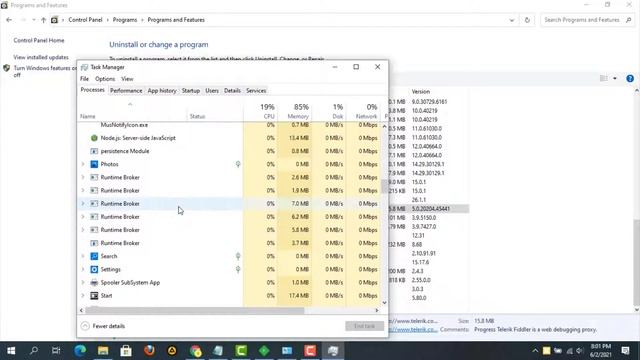
Task: Expand the Spooler SubSystem App group
Action: pos(83,282)
